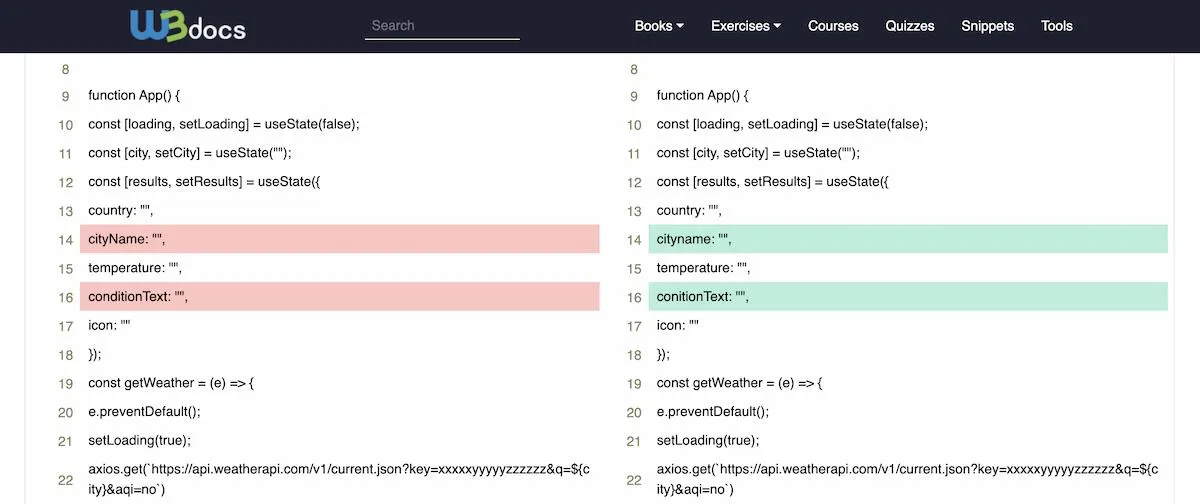Viewport: 1200px width, 504px height.
Task: Open the W3docs logo homepage
Action: coord(188,25)
